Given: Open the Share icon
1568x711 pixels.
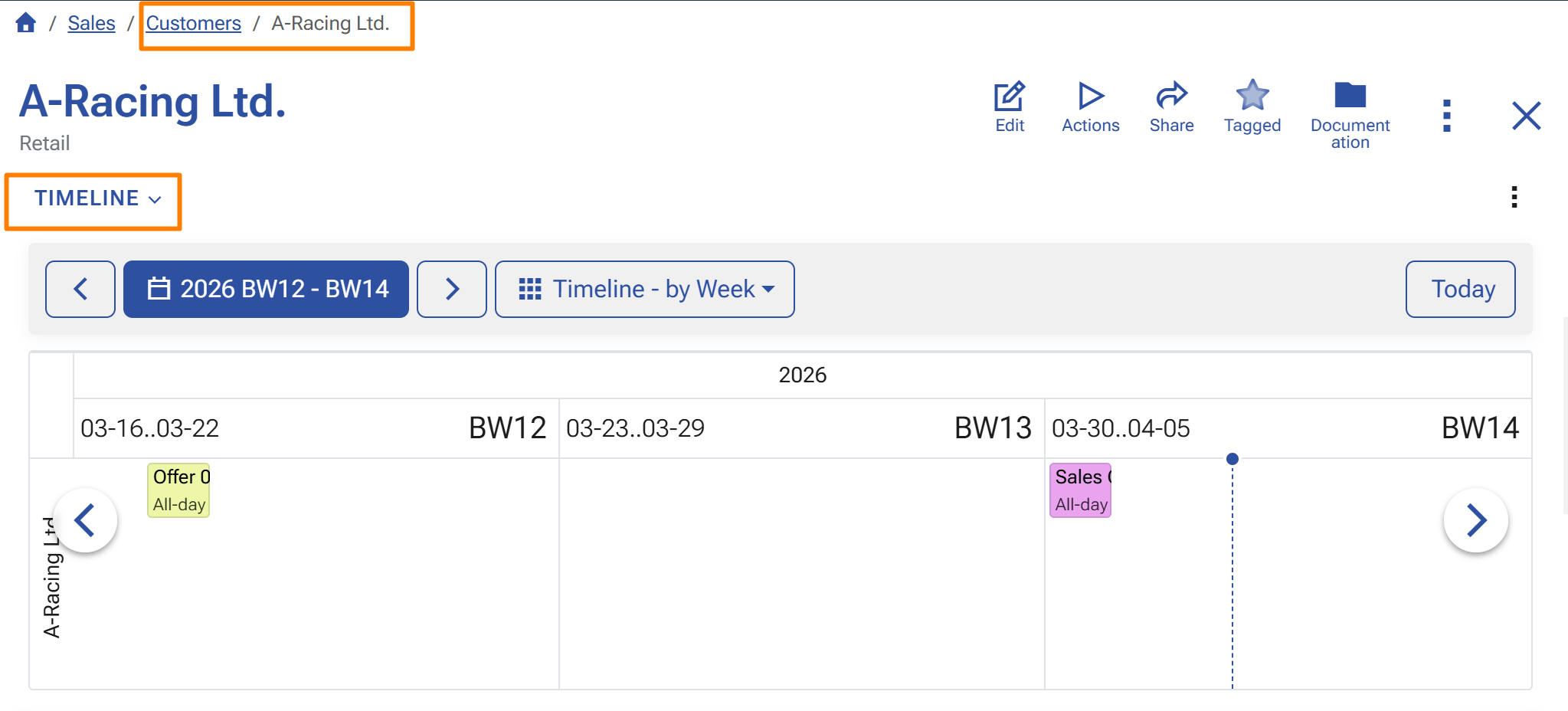Looking at the screenshot, I should 1170,105.
